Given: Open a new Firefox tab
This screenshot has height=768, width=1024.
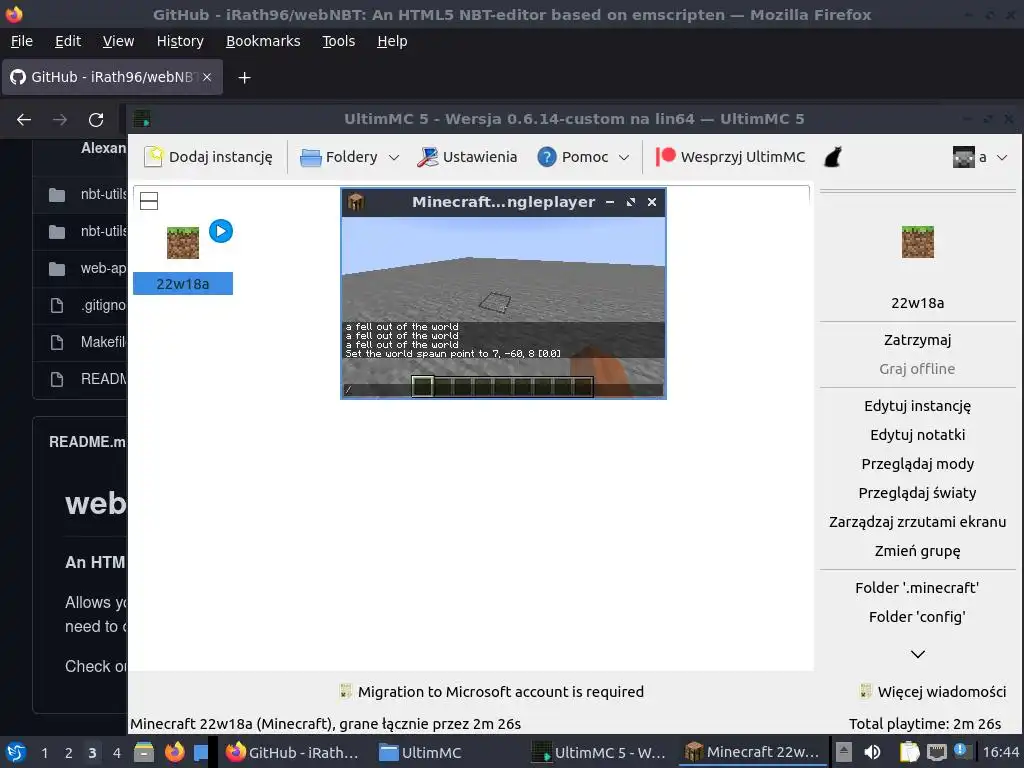Looking at the screenshot, I should 244,78.
